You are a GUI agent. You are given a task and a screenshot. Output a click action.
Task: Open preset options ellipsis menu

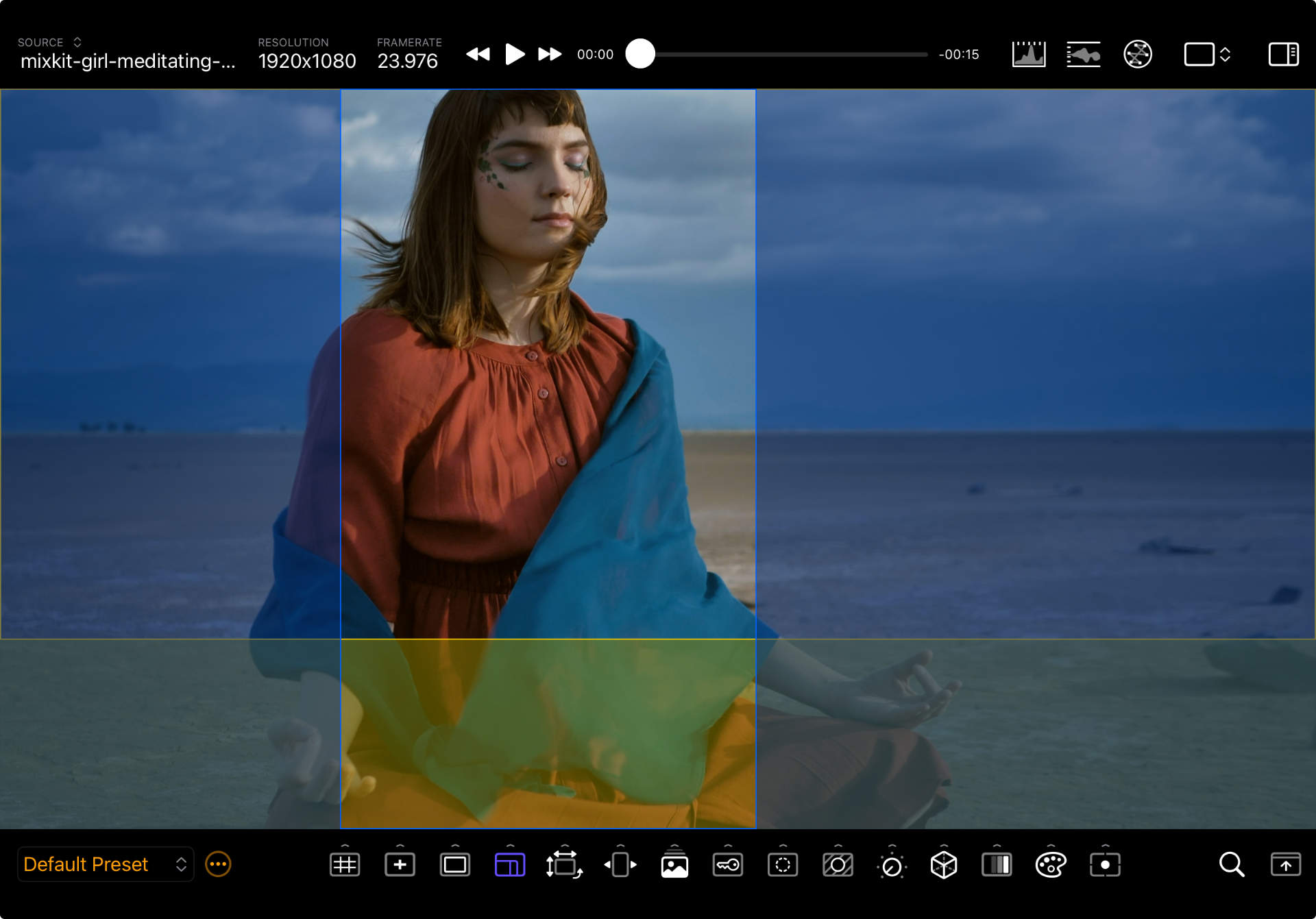point(218,864)
